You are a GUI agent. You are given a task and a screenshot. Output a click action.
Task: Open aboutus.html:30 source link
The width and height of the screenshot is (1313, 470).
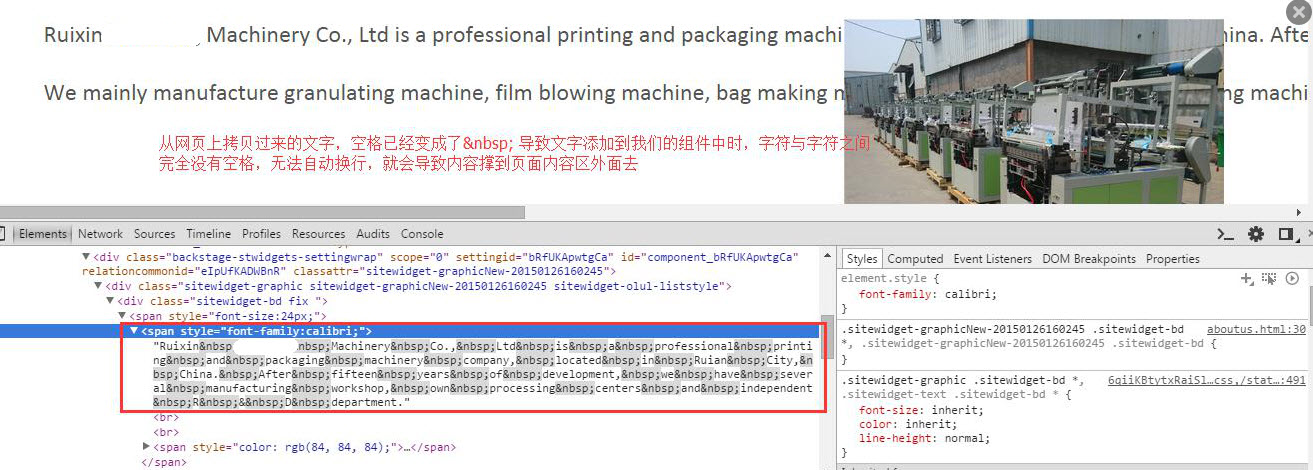click(1255, 329)
